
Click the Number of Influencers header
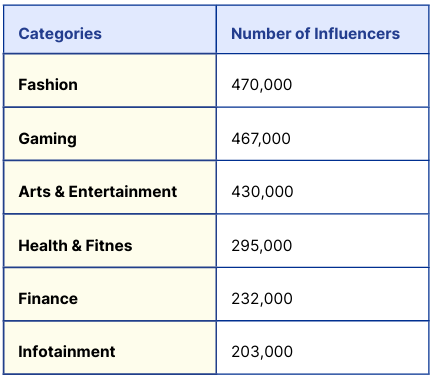click(323, 29)
